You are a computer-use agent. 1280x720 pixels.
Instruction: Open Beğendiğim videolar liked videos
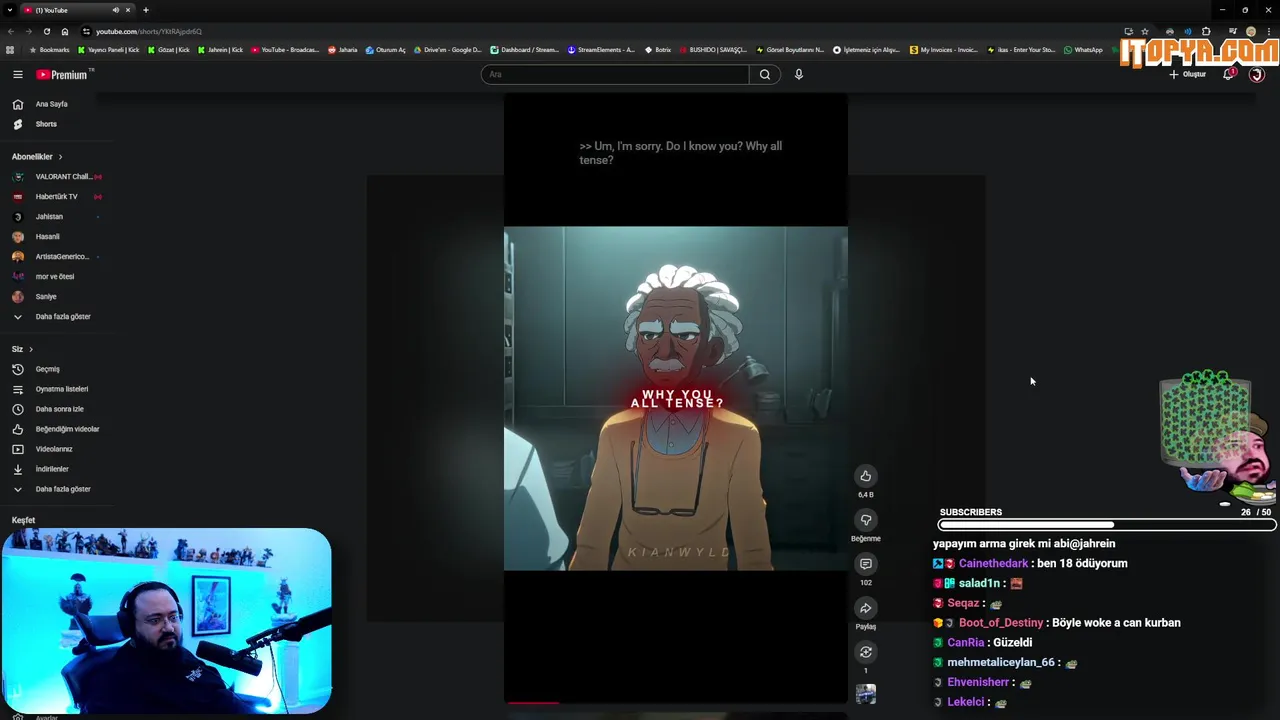coord(57,429)
